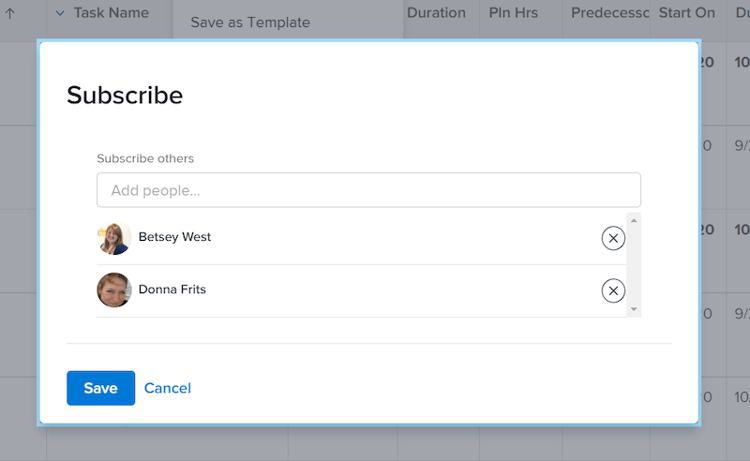Collapse the Task Name column chevron

[59, 14]
